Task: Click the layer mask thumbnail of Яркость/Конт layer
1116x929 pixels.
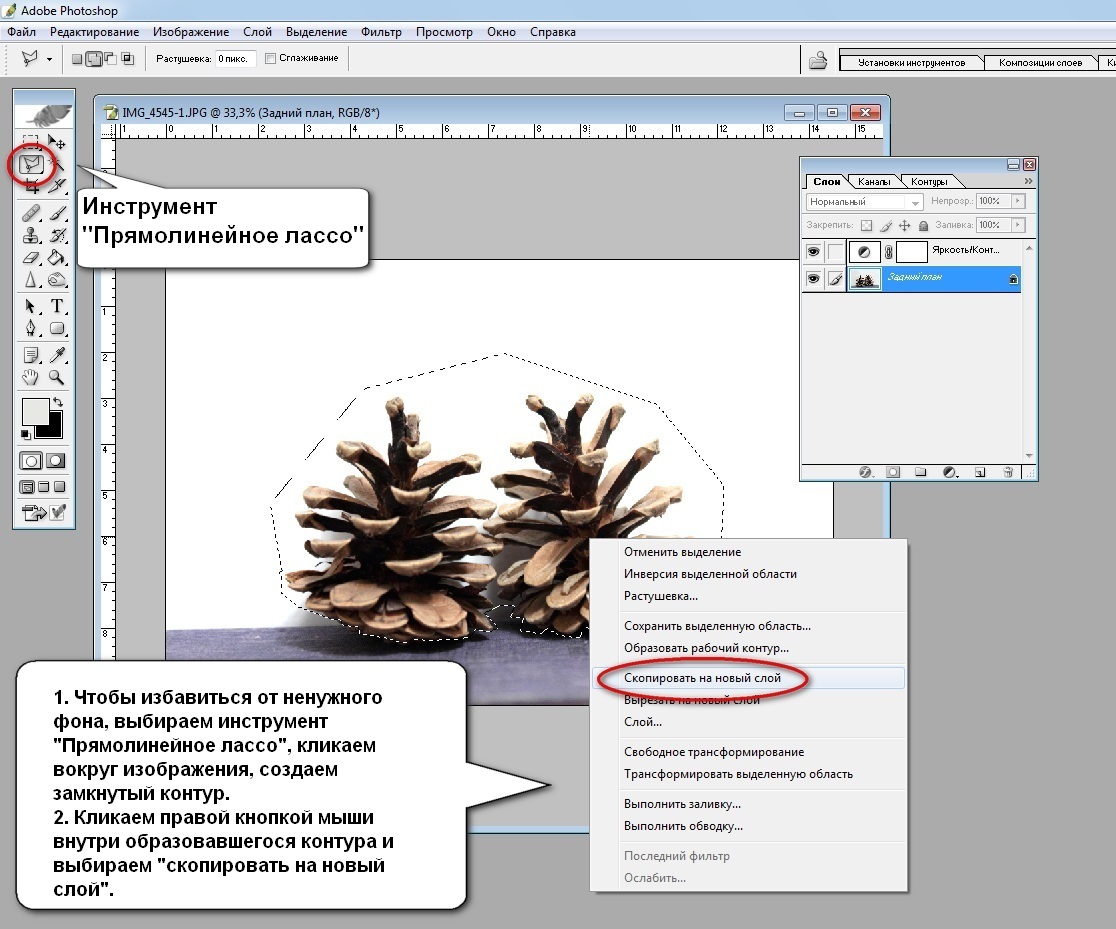Action: point(911,251)
